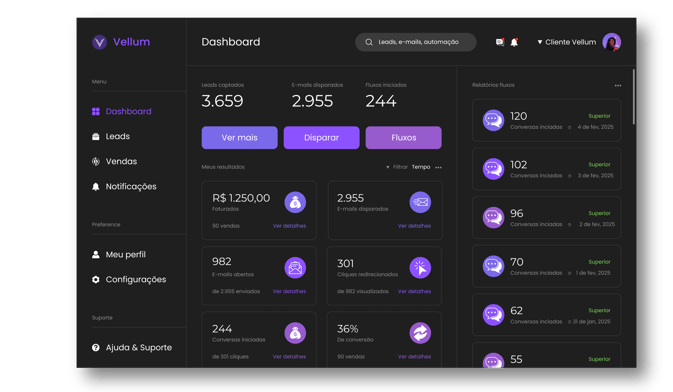Click icon on 244 Conversas iniciadas card
Screen dimensions: 673x392
pyautogui.click(x=295, y=333)
